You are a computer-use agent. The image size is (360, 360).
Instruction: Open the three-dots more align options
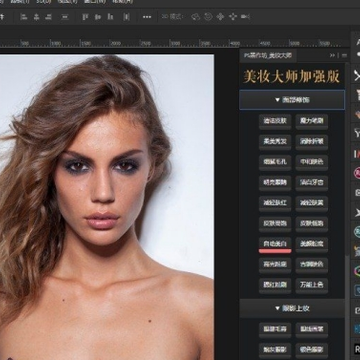coord(147,17)
